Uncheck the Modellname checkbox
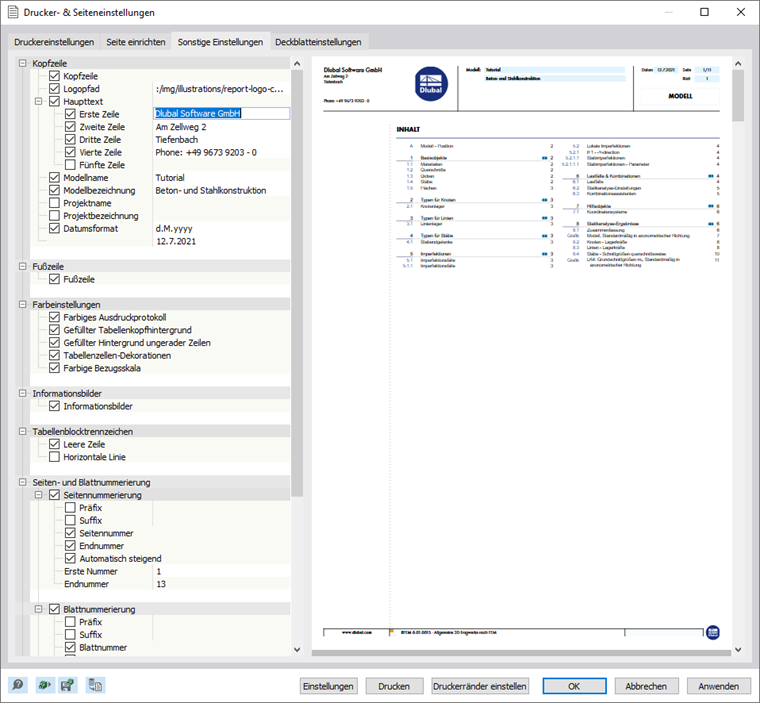Screen dimensions: 760x703 (54, 177)
